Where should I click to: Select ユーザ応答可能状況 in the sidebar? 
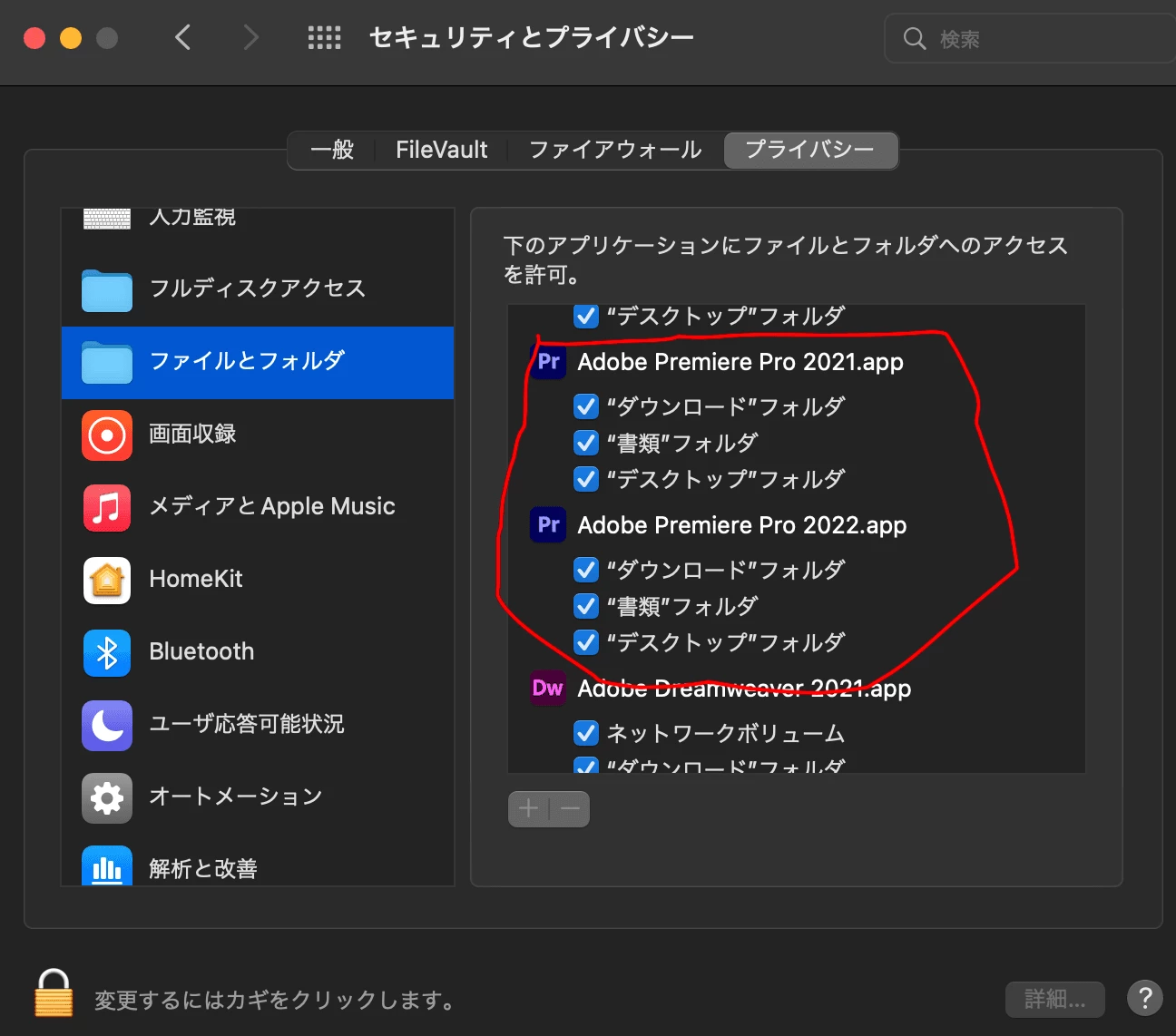tap(258, 725)
